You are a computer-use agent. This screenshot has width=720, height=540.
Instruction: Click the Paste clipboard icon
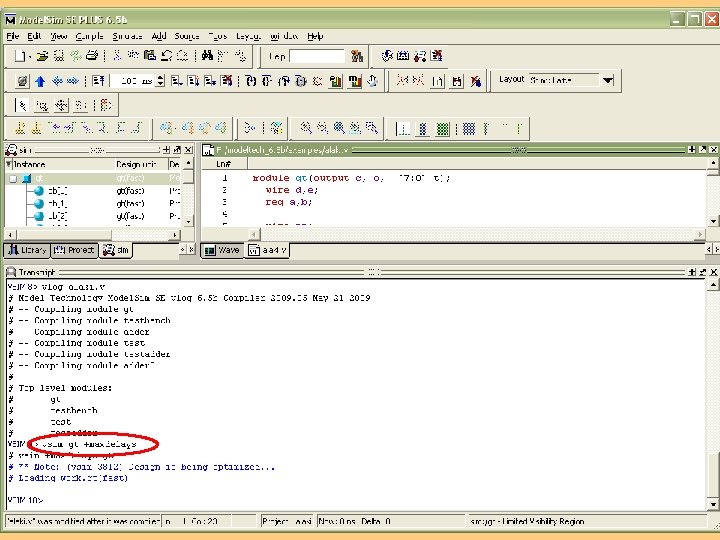pyautogui.click(x=150, y=56)
